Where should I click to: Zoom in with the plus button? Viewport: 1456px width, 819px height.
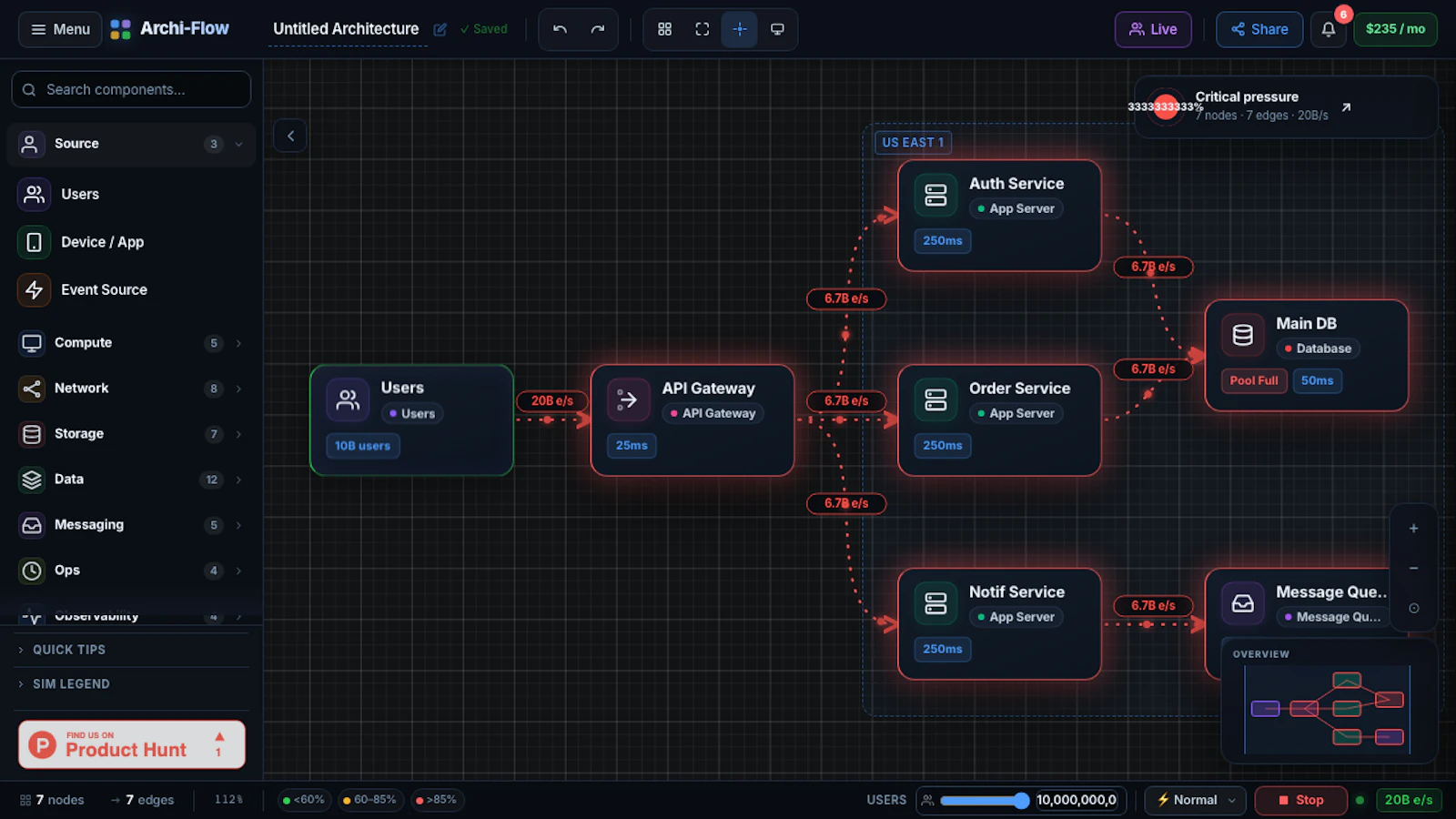coord(1413,529)
